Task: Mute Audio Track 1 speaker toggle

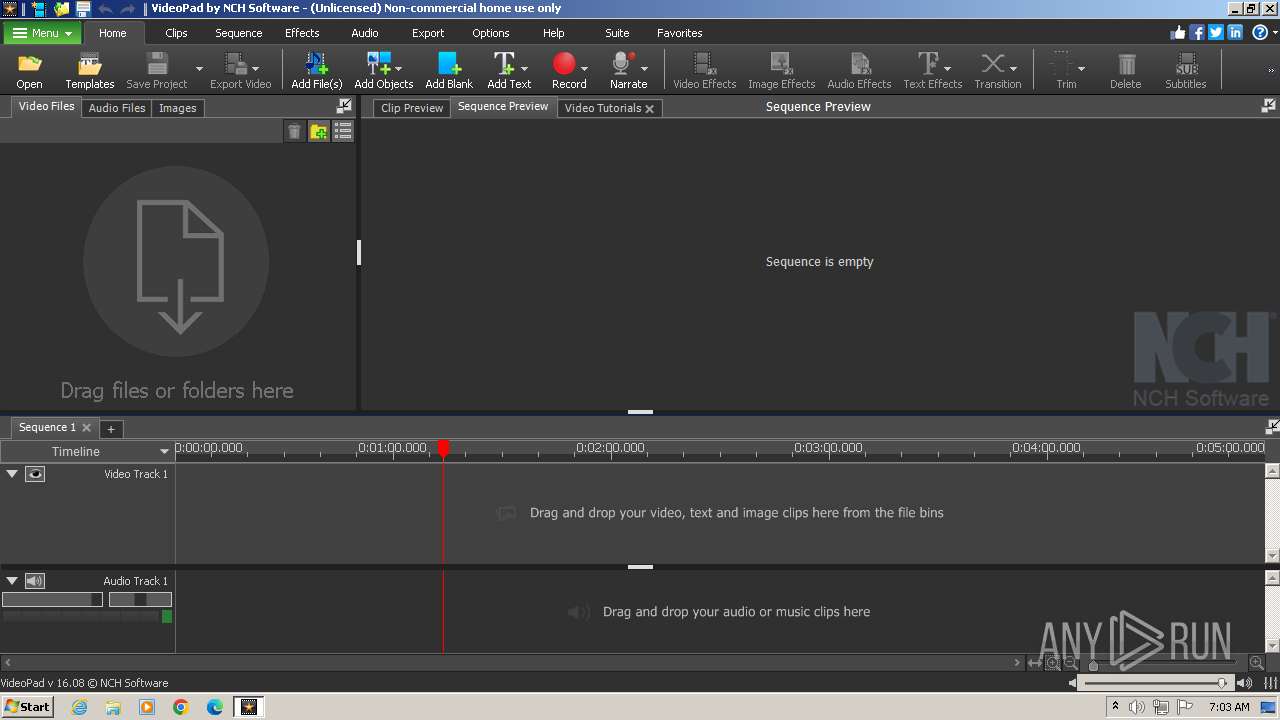Action: coord(35,581)
